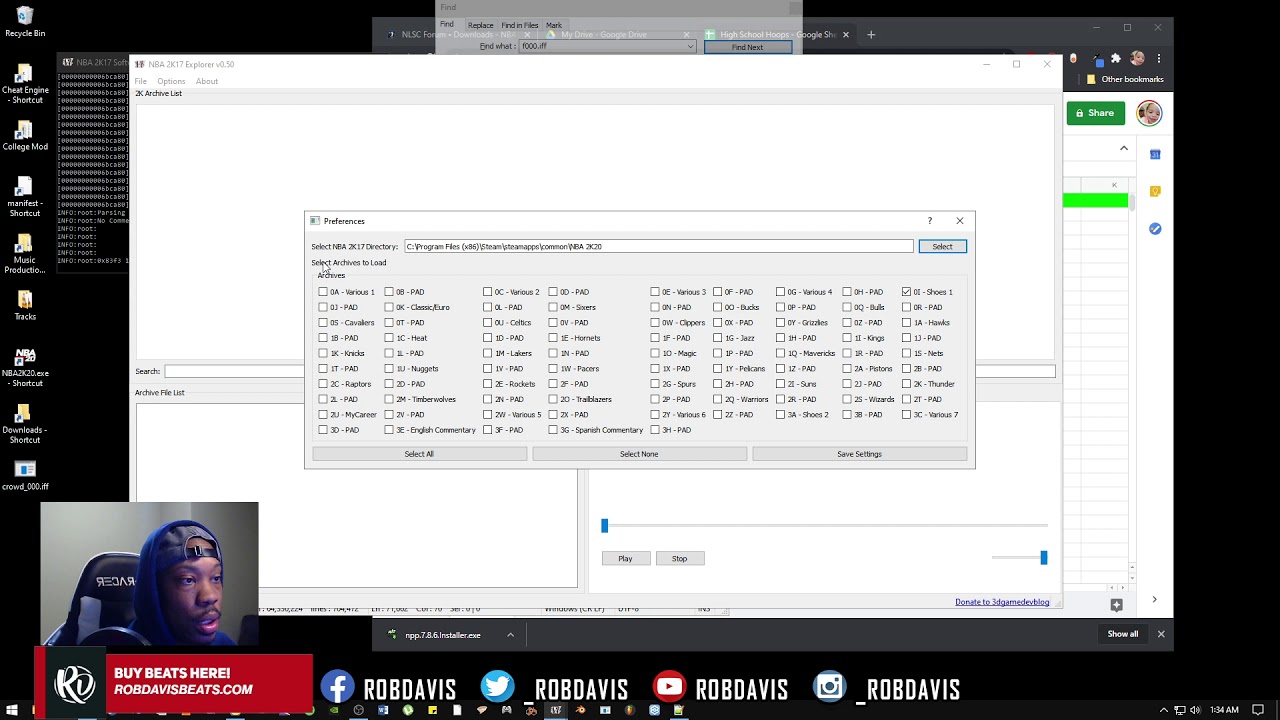This screenshot has height=720, width=1280.
Task: Open Google Tasks side panel icon
Action: coord(1155,229)
